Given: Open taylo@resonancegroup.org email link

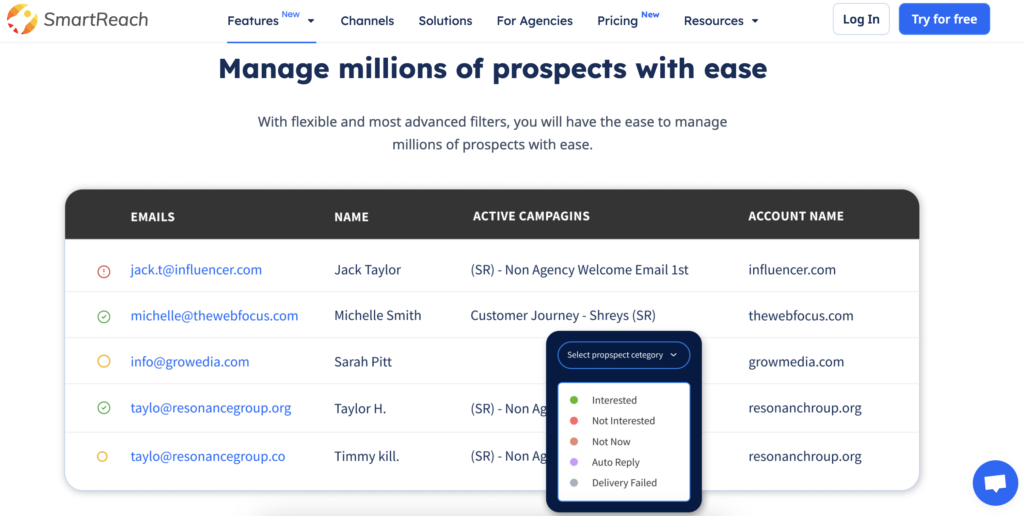Looking at the screenshot, I should point(210,408).
